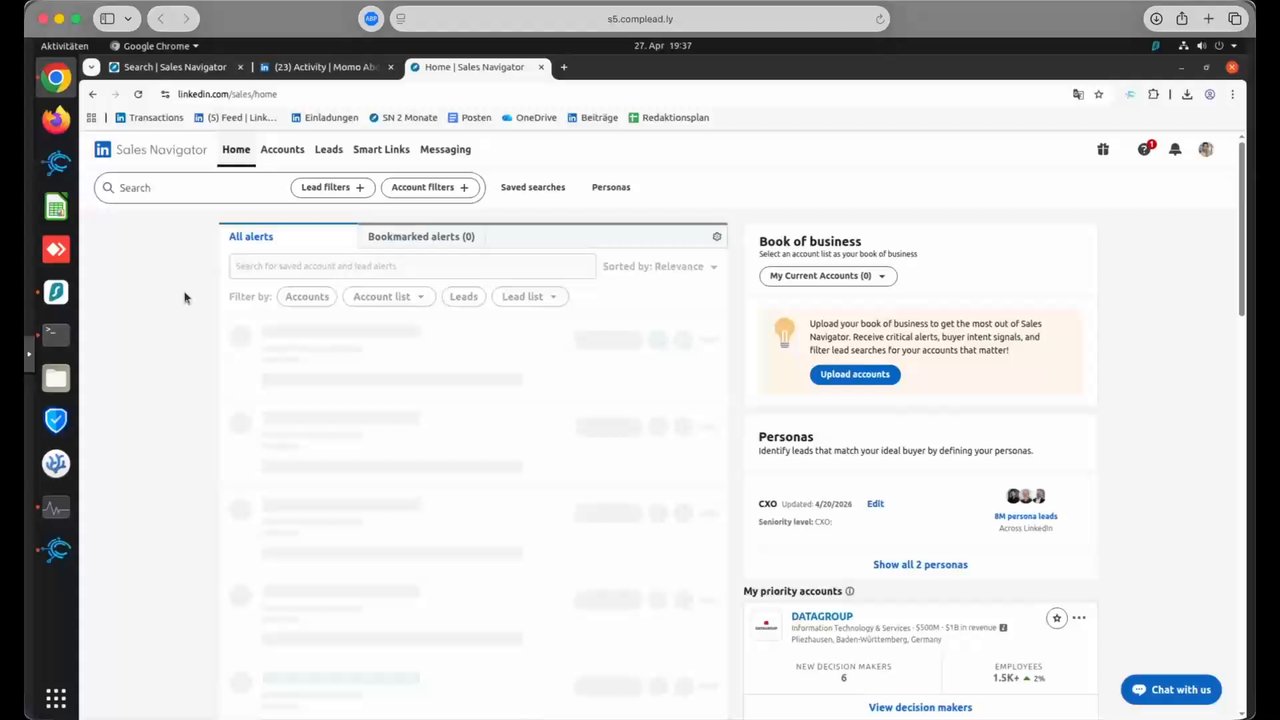Viewport: 1280px width, 720px height.
Task: Toggle Safari sidebar button
Action: pos(107,18)
